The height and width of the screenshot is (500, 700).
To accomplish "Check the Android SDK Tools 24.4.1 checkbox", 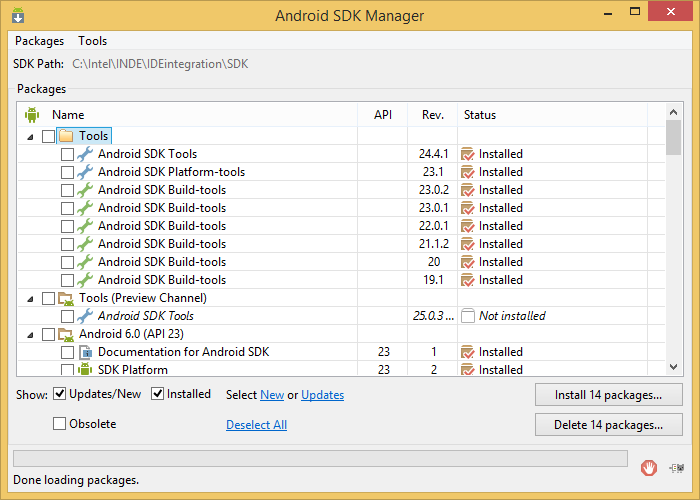I will pyautogui.click(x=67, y=154).
